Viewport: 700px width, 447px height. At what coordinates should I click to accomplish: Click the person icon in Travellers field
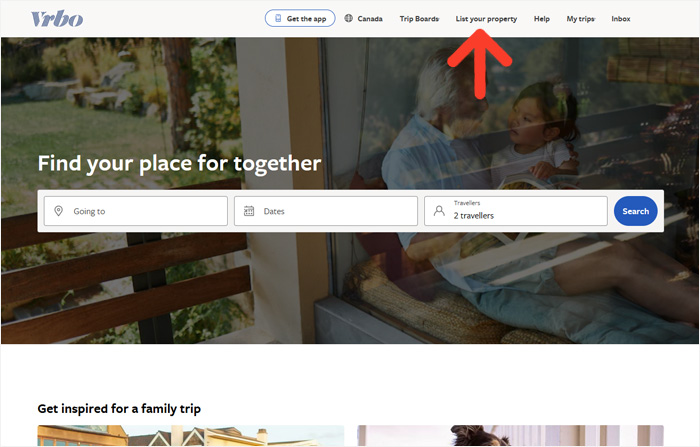[x=439, y=211]
